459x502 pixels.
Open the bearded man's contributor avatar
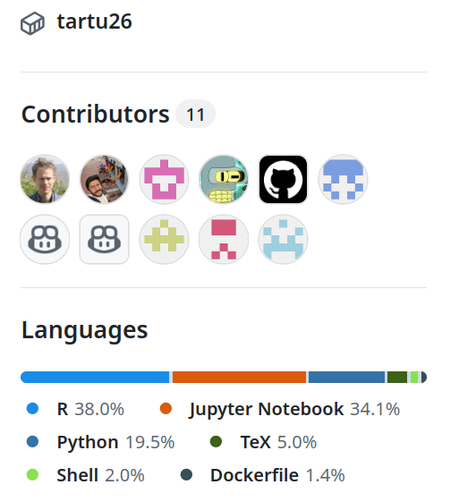click(x=104, y=179)
